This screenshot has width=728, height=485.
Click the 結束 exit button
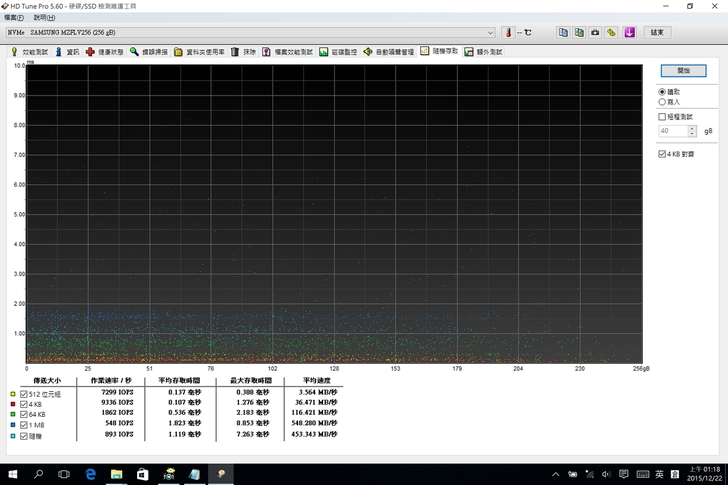[657, 32]
